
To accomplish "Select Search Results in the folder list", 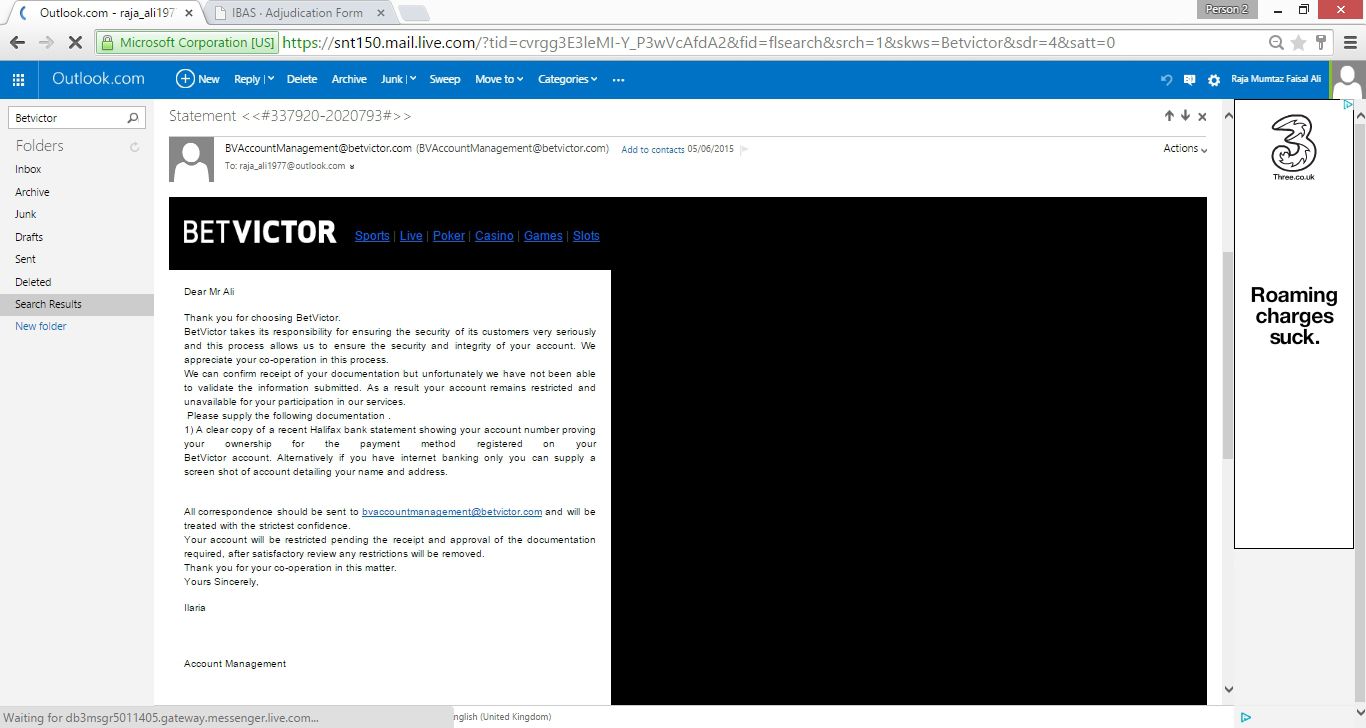I will tap(77, 304).
